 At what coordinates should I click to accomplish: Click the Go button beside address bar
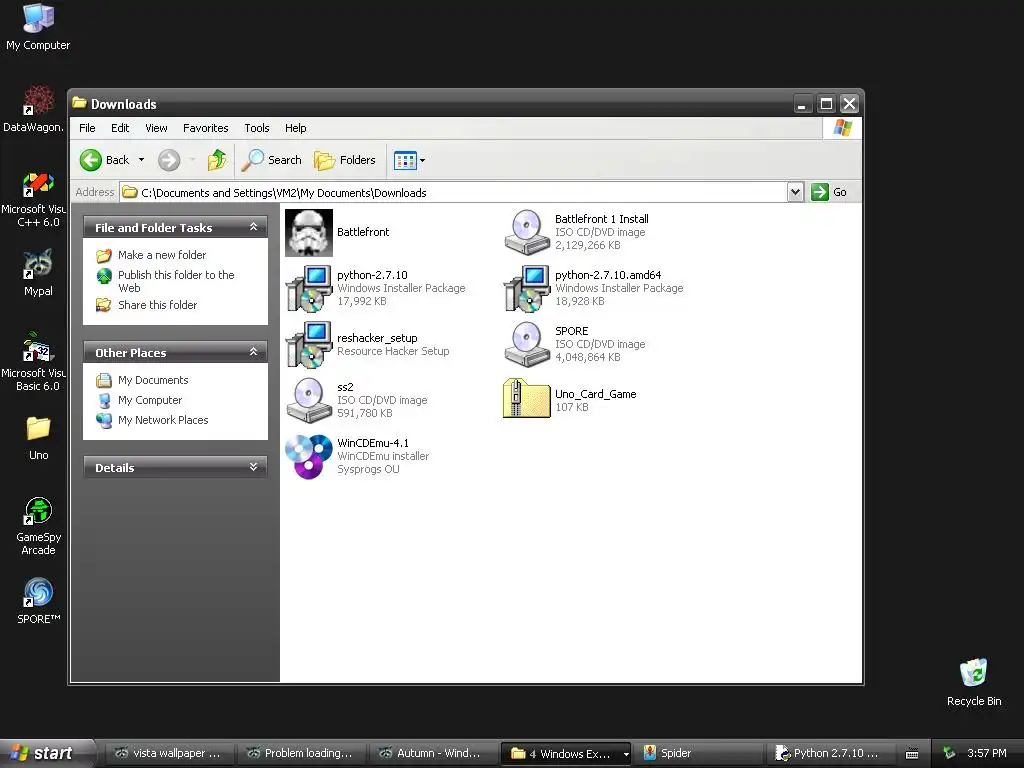(x=829, y=192)
